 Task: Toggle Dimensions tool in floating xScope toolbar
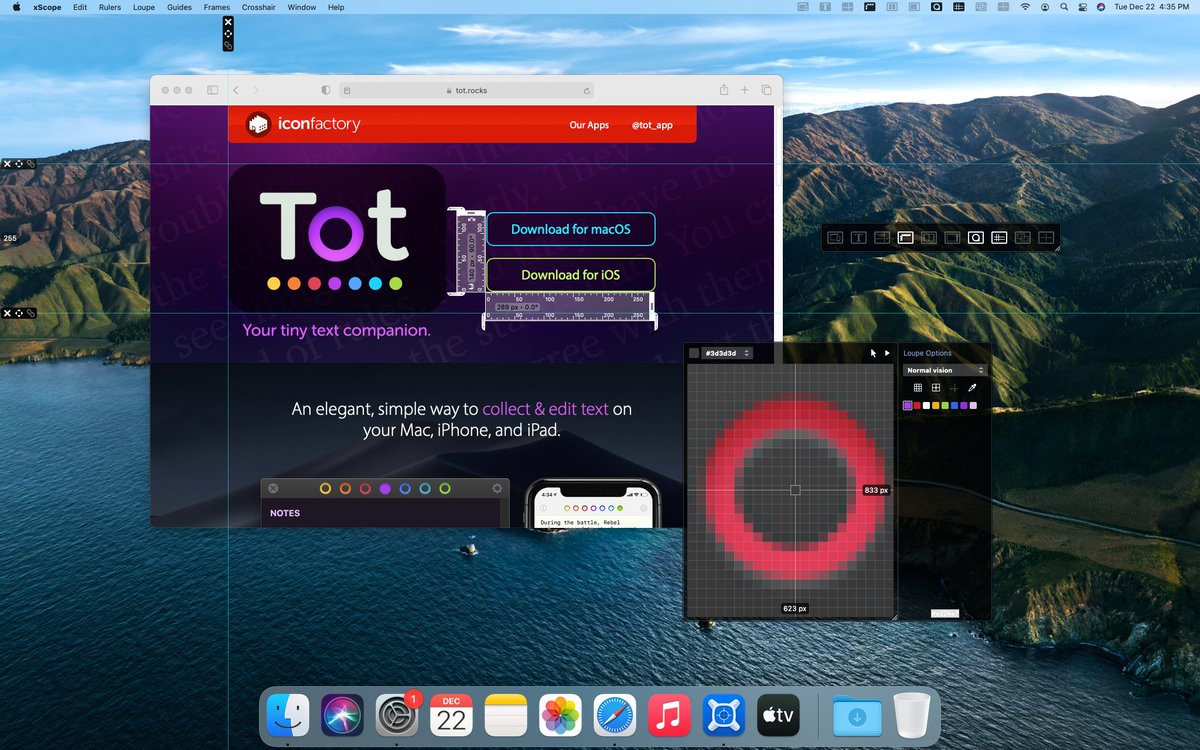pos(881,238)
